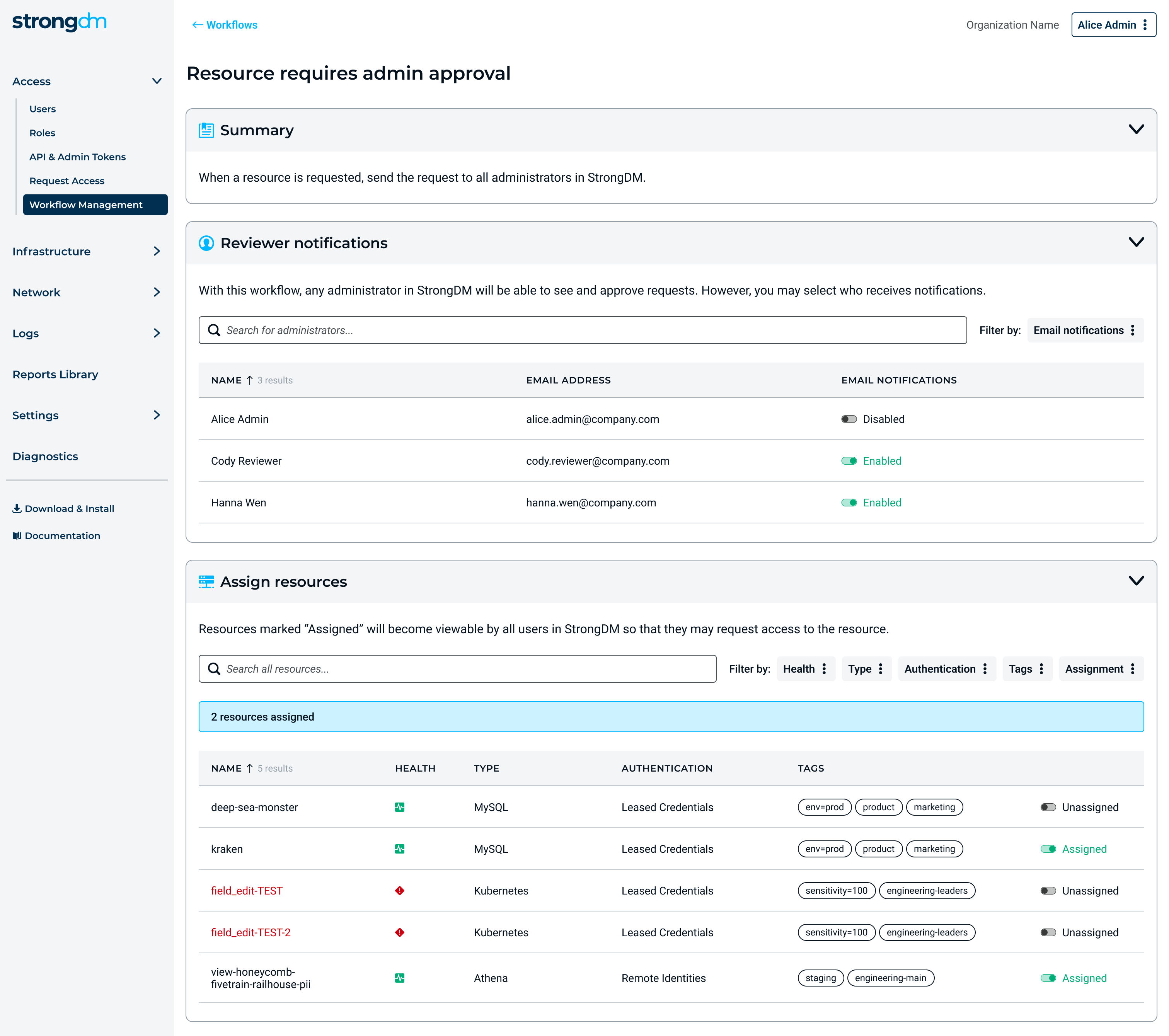Open the Authentication filter dropdown
The width and height of the screenshot is (1169, 1036).
(x=946, y=669)
